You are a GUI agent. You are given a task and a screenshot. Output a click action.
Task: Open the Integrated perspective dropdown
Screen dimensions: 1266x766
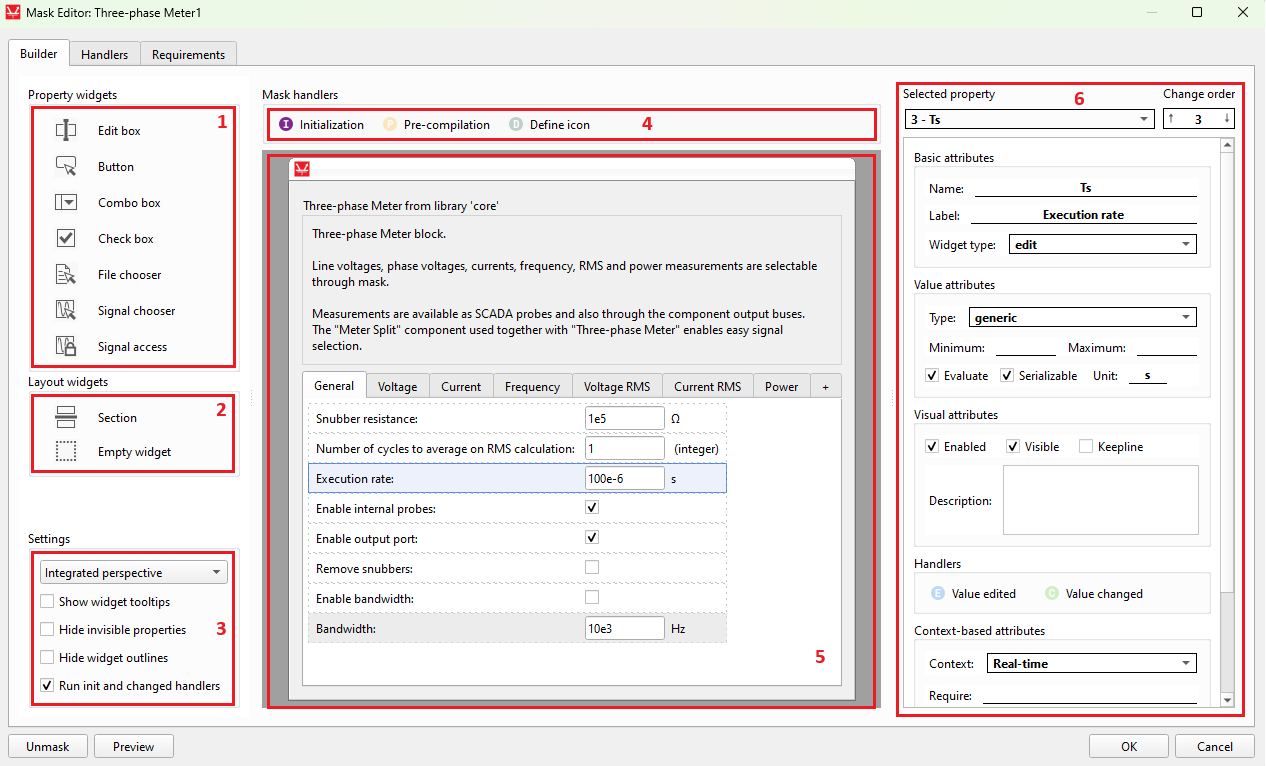click(x=134, y=573)
